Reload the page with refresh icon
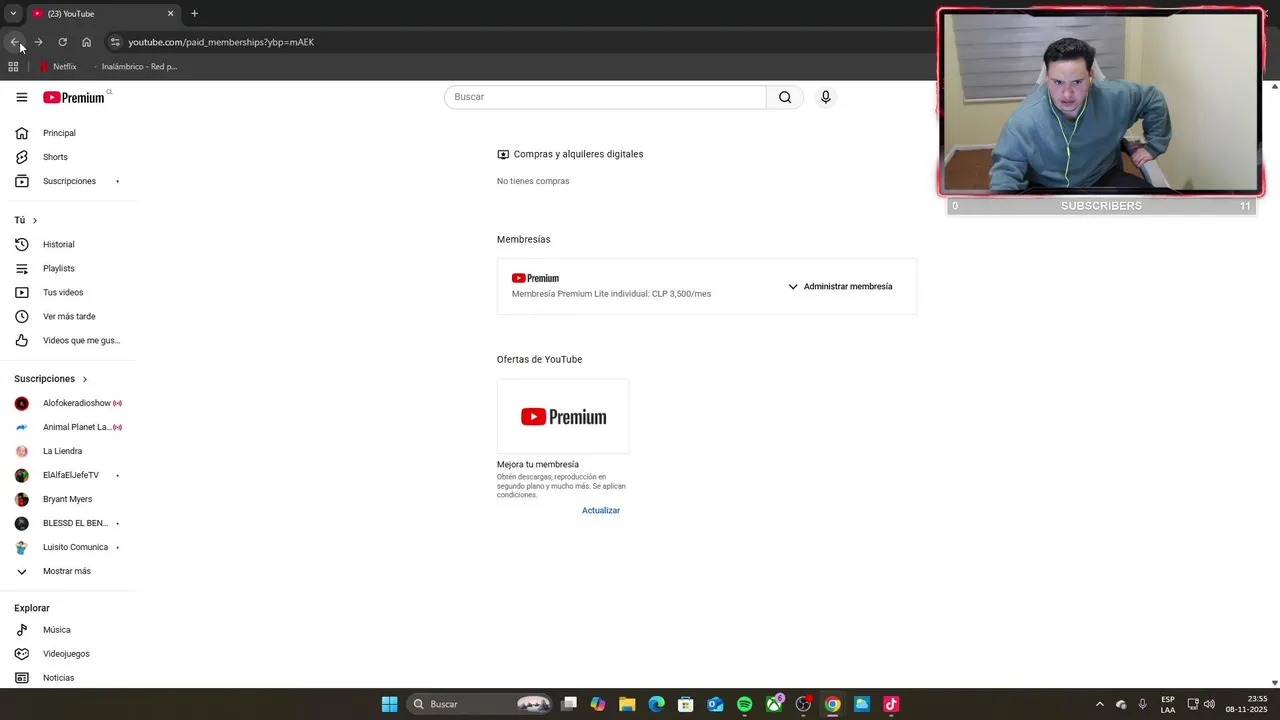1280x720 pixels. [62, 42]
